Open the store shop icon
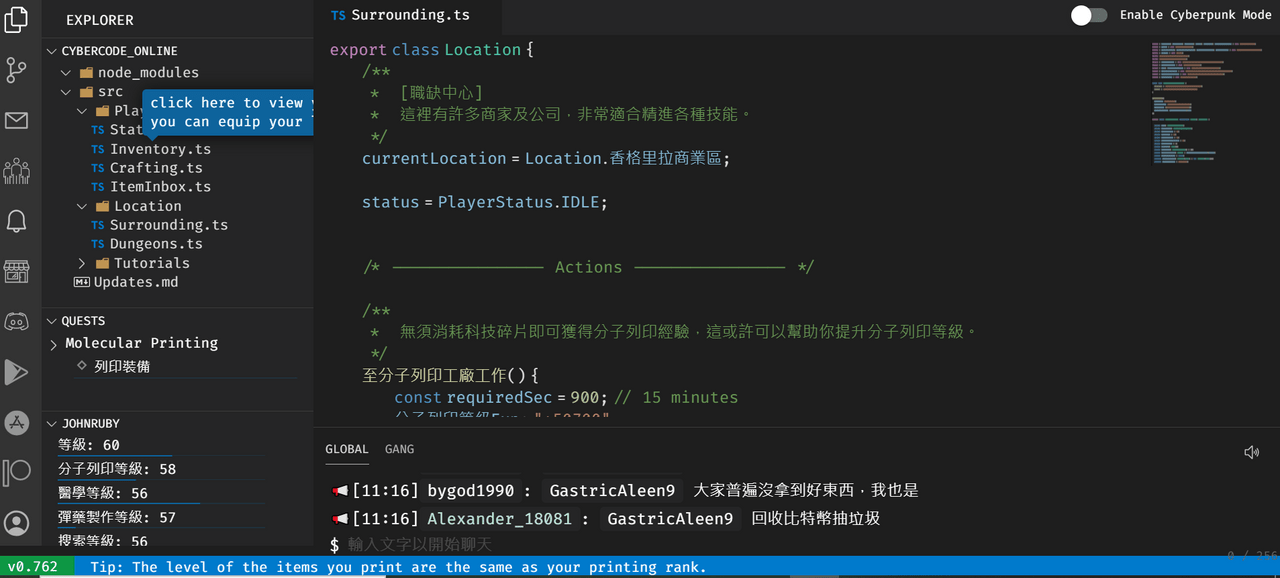The image size is (1280, 578). [x=17, y=271]
